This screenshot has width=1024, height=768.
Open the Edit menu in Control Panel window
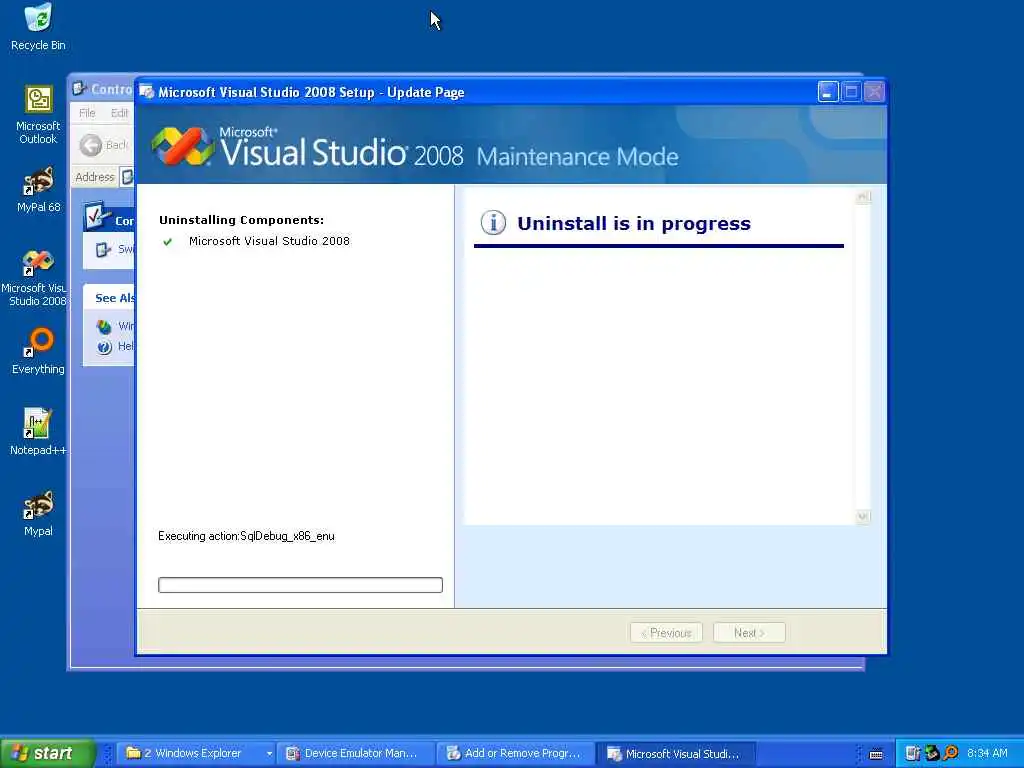(119, 113)
